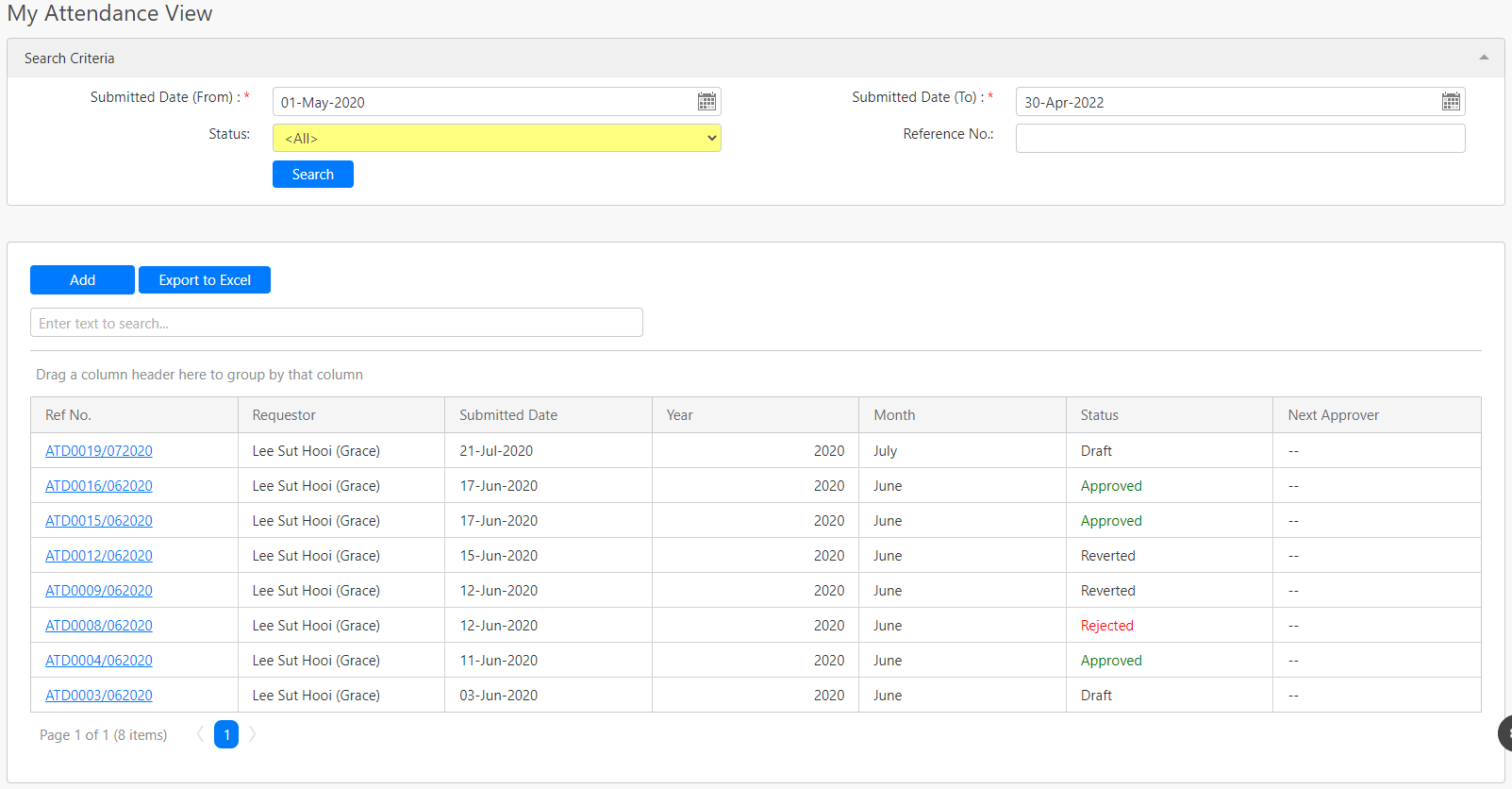Go to previous page arrow
The height and width of the screenshot is (789, 1512).
[x=200, y=734]
